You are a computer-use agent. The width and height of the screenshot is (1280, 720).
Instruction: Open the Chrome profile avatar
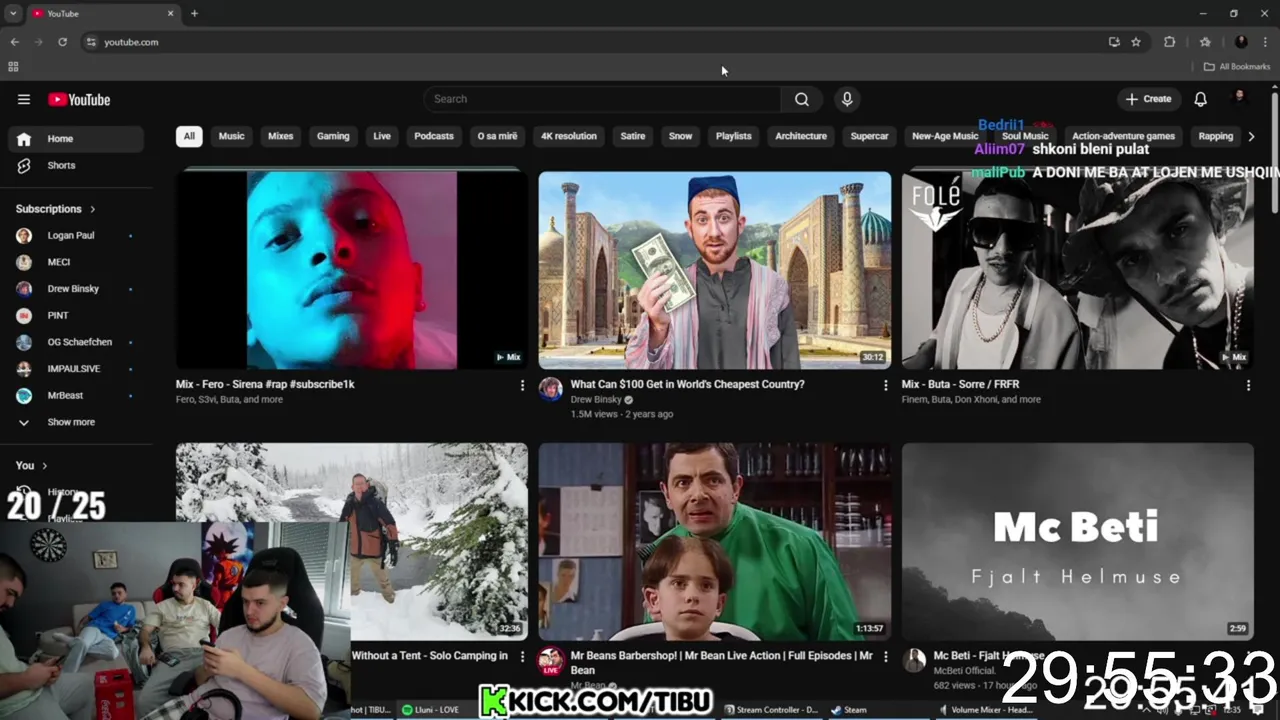point(1241,42)
